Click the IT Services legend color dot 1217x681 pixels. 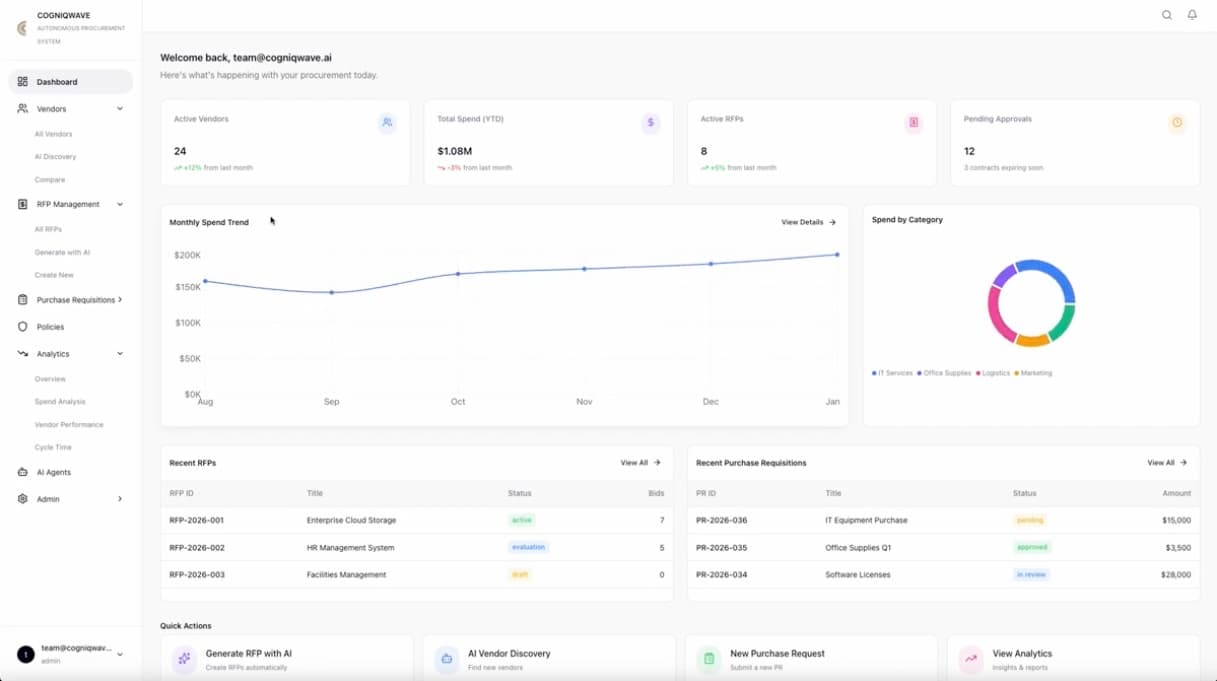[875, 373]
